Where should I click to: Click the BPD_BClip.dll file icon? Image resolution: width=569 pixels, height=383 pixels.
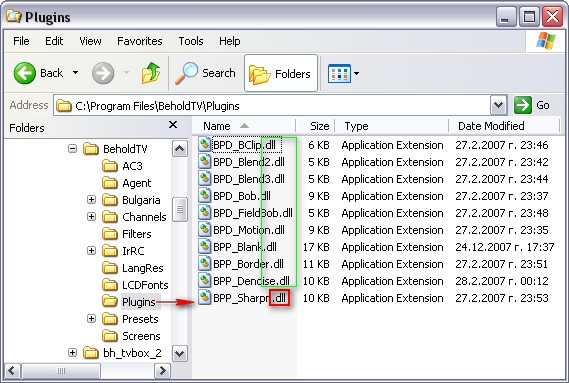205,144
